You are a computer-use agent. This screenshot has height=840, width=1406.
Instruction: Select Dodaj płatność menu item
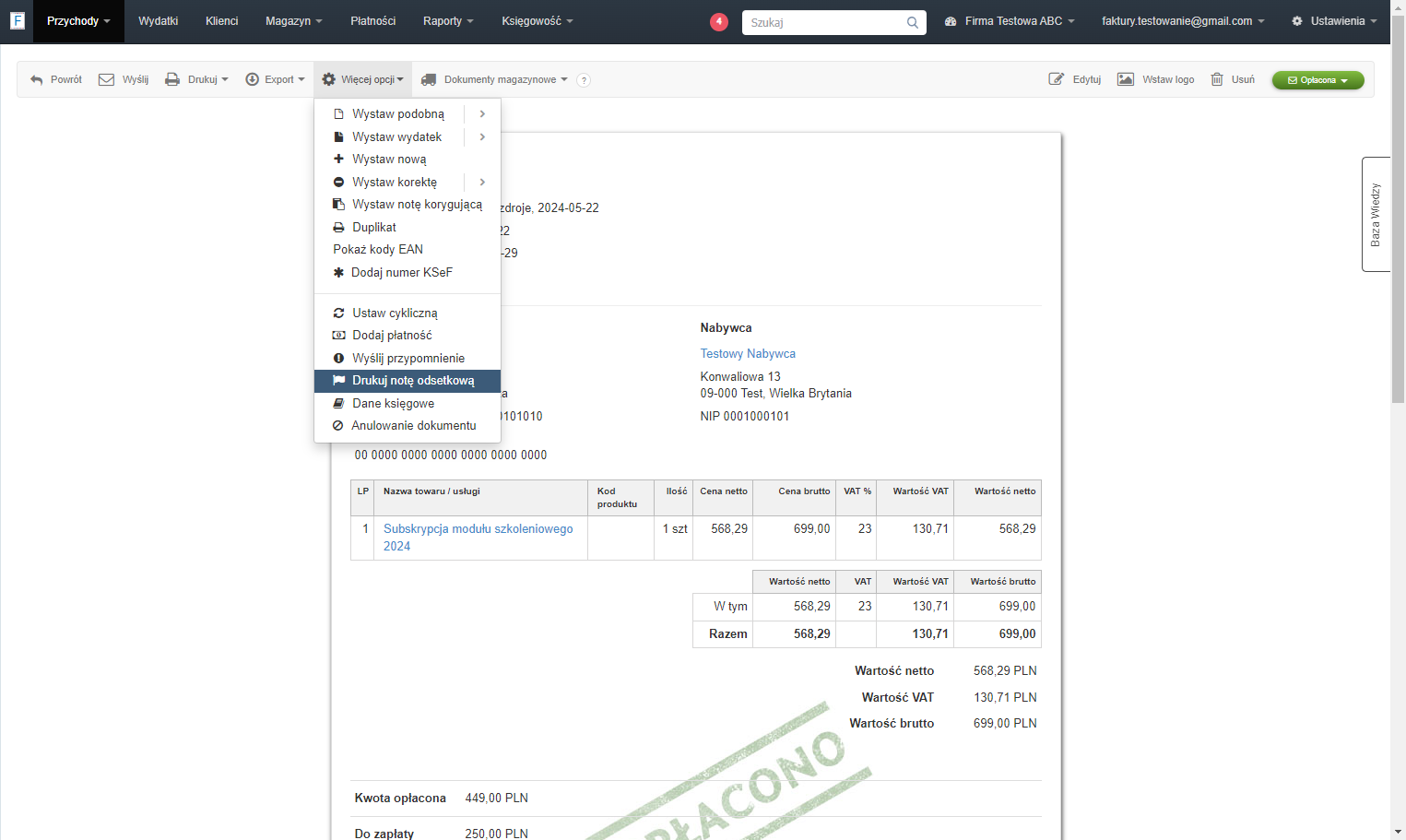(x=408, y=336)
